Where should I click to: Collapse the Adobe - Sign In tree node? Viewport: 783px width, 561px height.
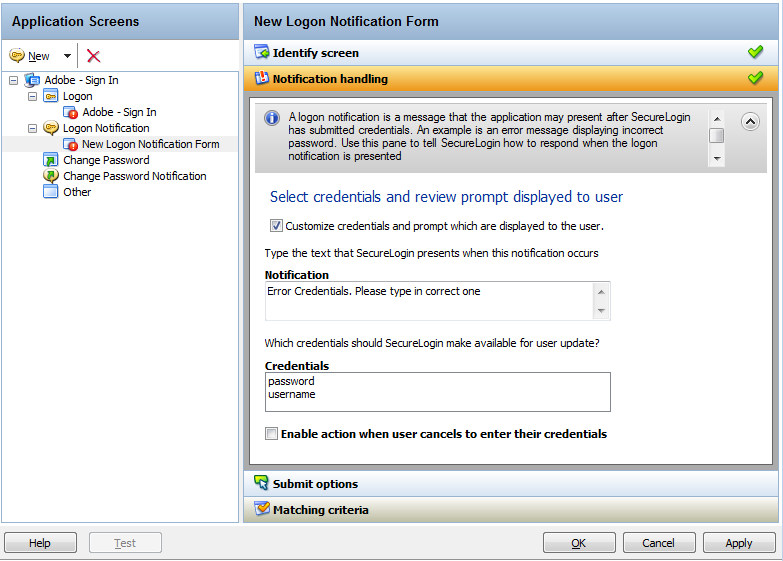pos(13,80)
